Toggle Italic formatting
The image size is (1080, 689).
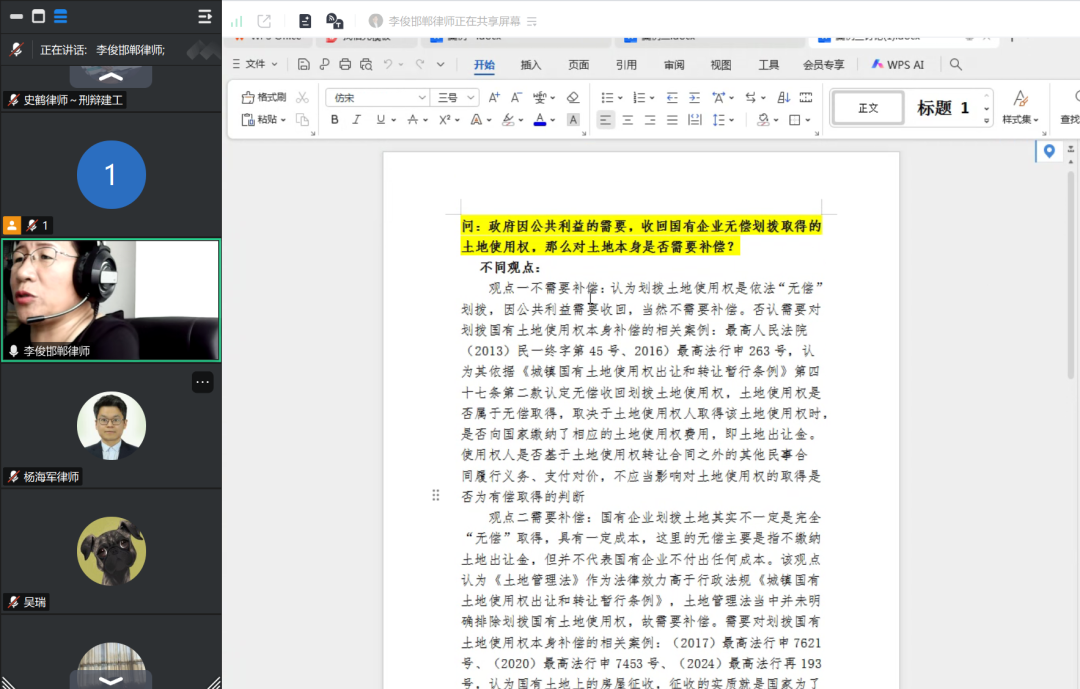(357, 120)
